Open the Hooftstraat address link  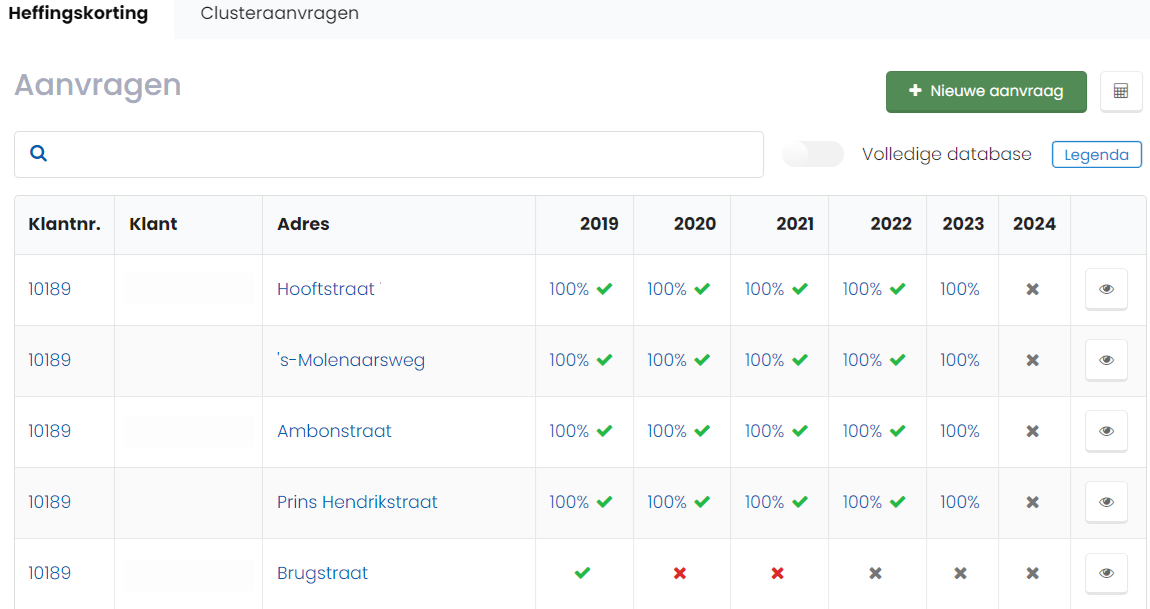pyautogui.click(x=326, y=289)
